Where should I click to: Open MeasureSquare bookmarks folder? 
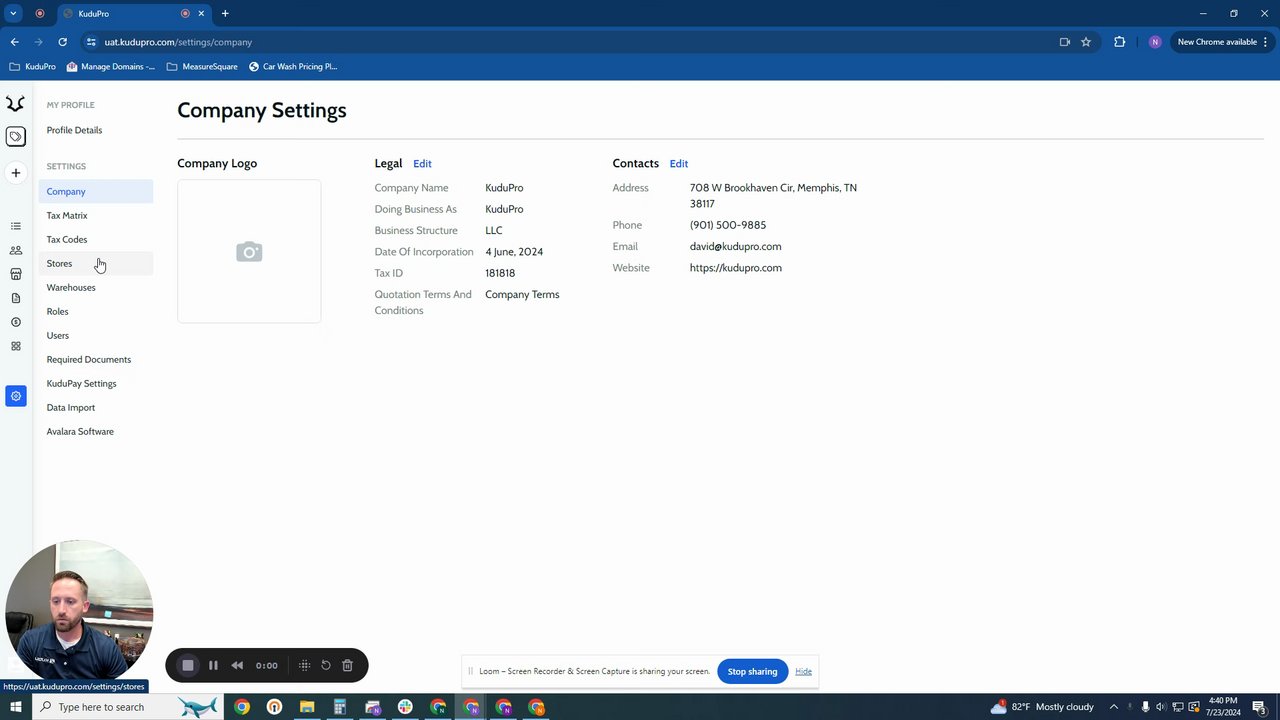(202, 66)
